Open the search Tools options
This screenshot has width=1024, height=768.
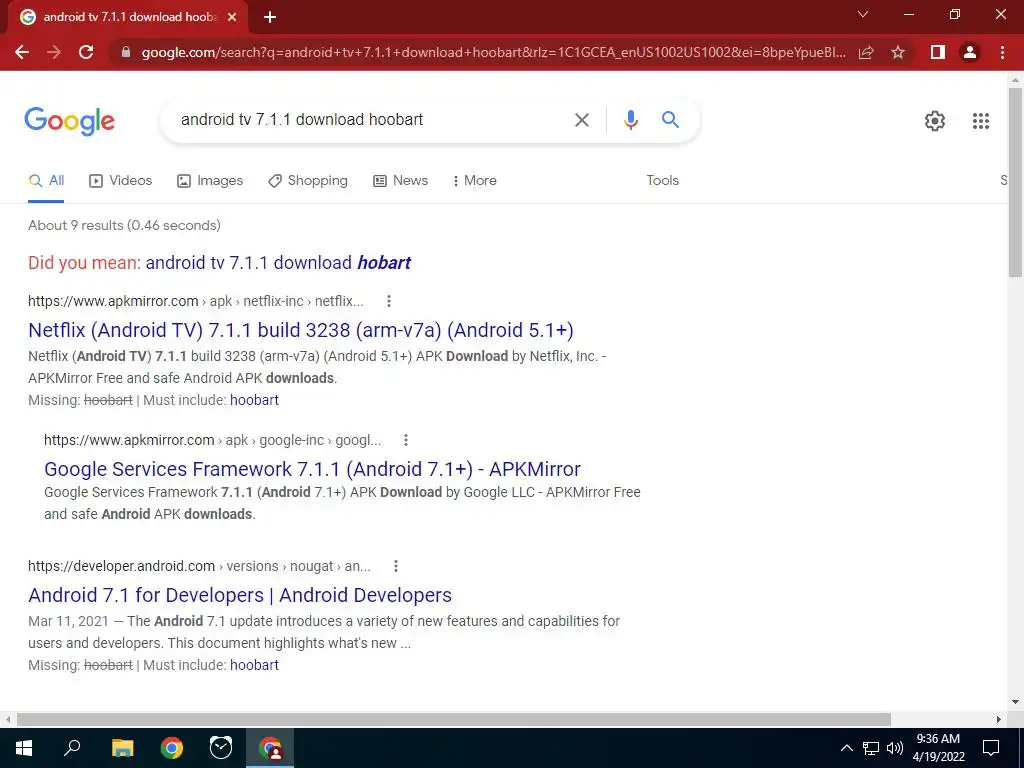point(662,181)
